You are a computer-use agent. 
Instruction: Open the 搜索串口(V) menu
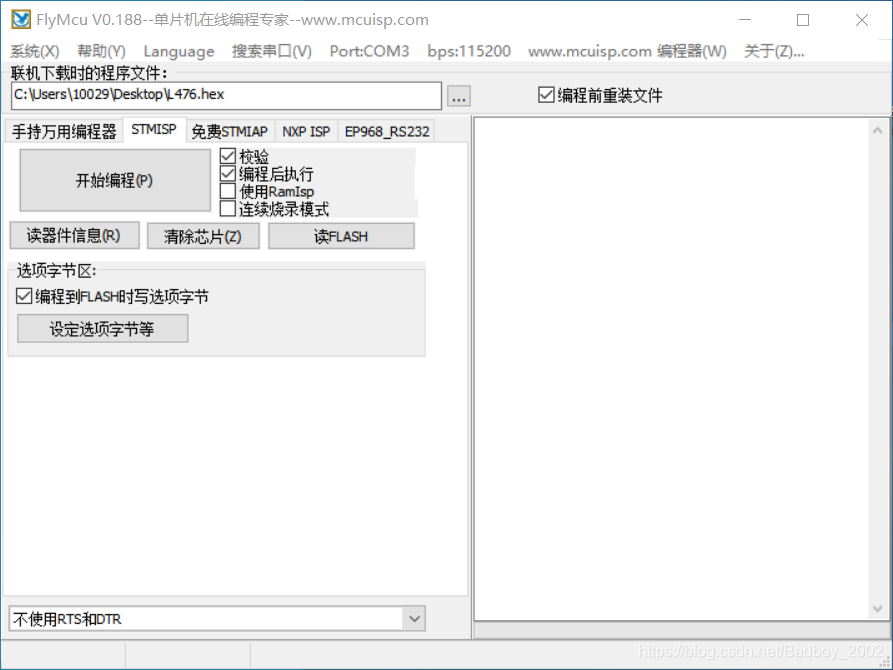(272, 51)
